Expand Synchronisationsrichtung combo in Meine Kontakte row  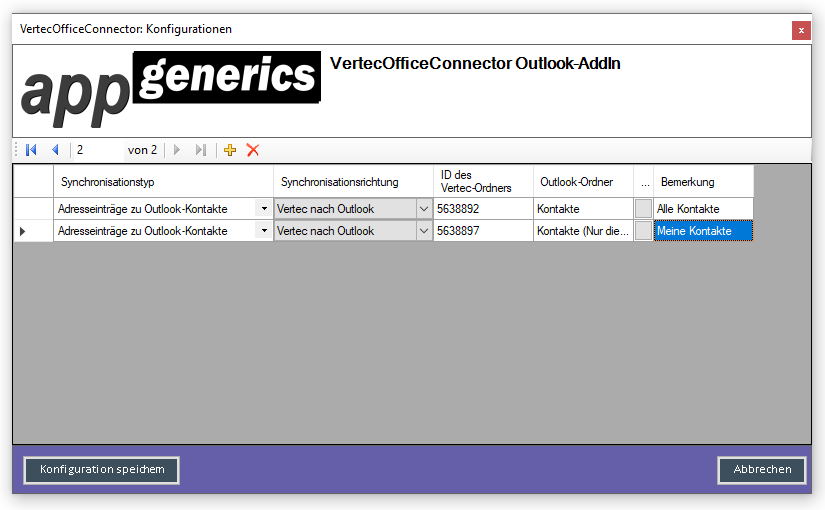(x=424, y=231)
